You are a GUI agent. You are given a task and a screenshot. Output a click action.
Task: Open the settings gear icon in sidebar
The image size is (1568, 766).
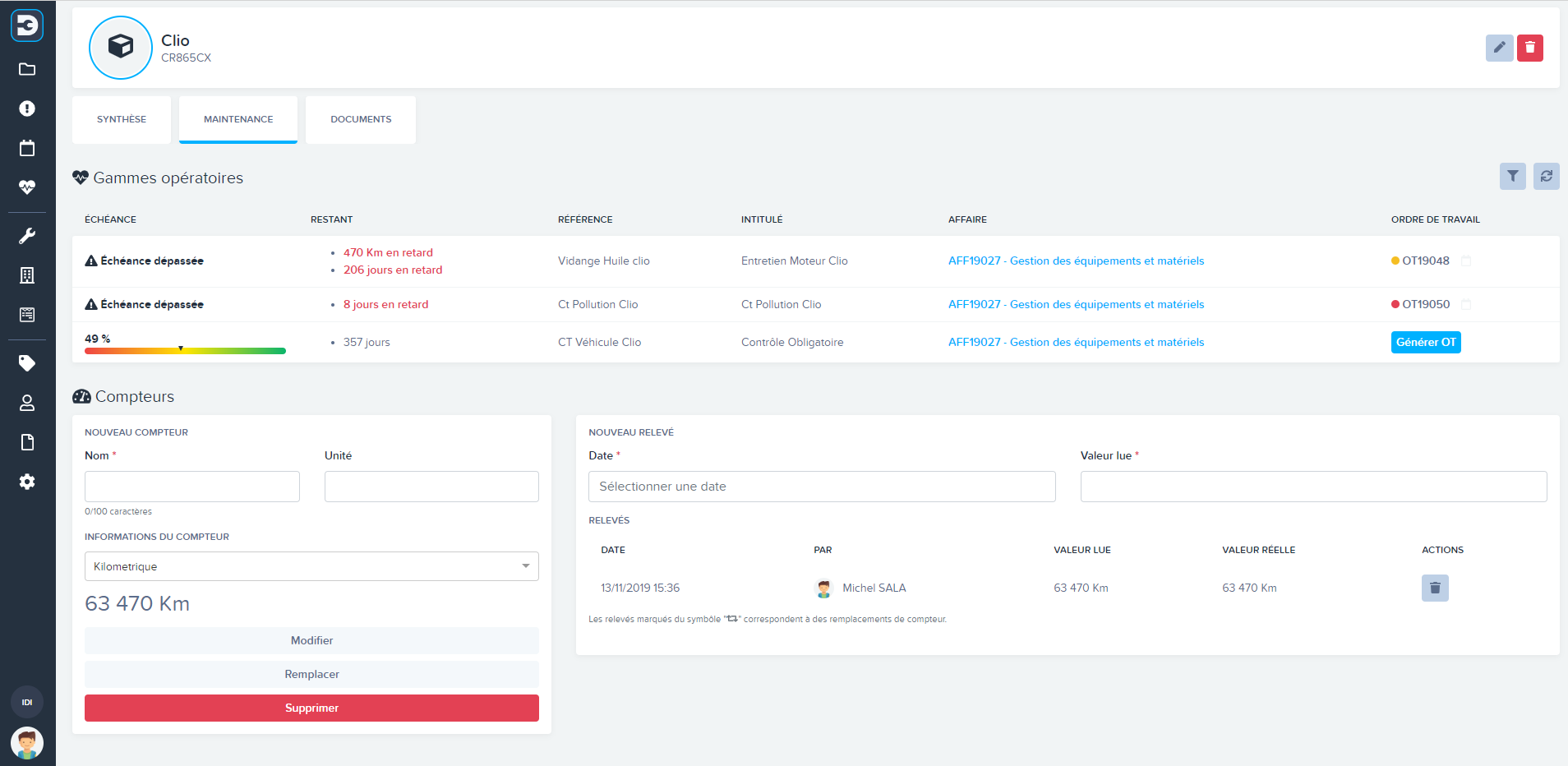pyautogui.click(x=27, y=482)
